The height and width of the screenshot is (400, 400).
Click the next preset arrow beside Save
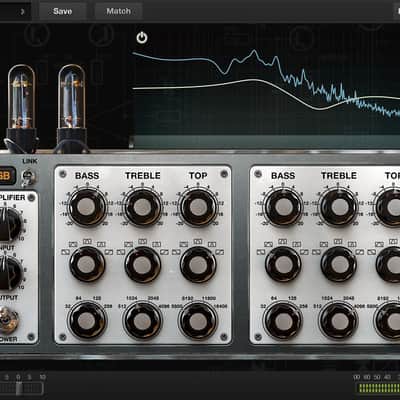(x=22, y=12)
